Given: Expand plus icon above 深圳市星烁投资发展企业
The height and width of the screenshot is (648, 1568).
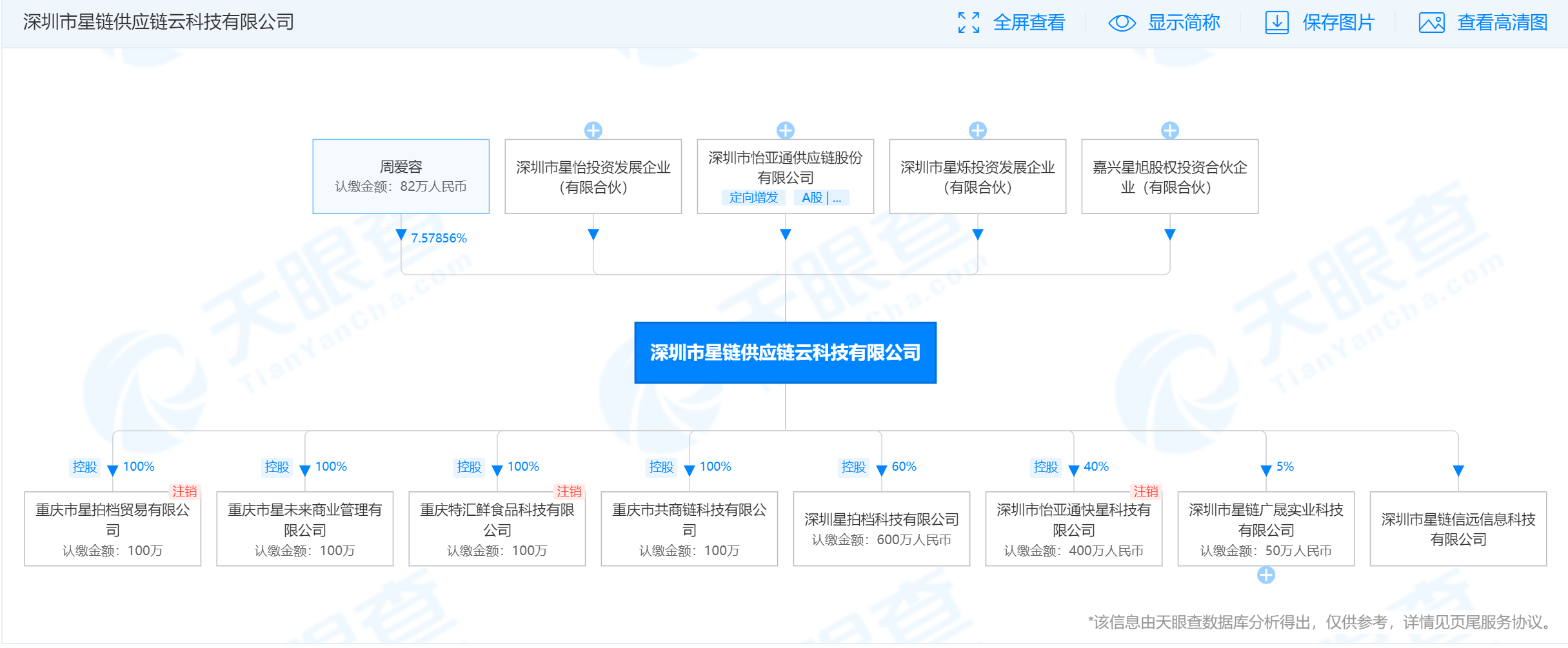Looking at the screenshot, I should click(x=977, y=130).
